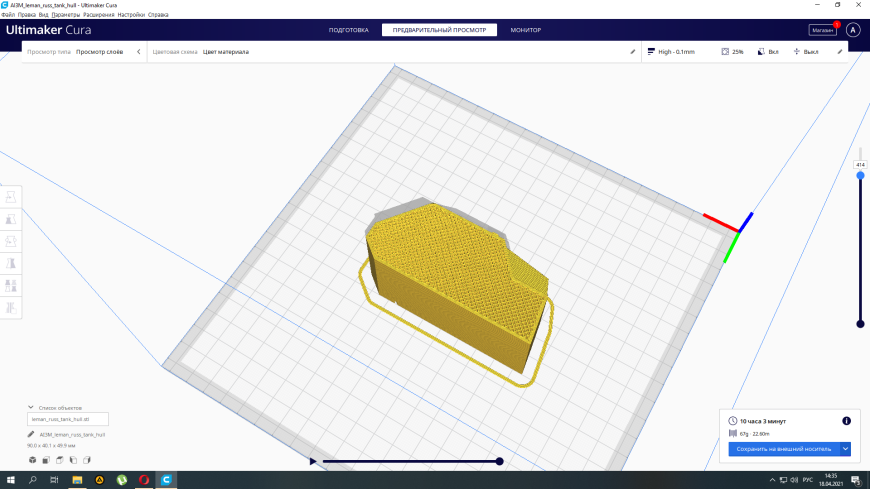Image resolution: width=870 pixels, height=489 pixels.
Task: Select the Move tool in left toolbar
Action: click(x=11, y=197)
